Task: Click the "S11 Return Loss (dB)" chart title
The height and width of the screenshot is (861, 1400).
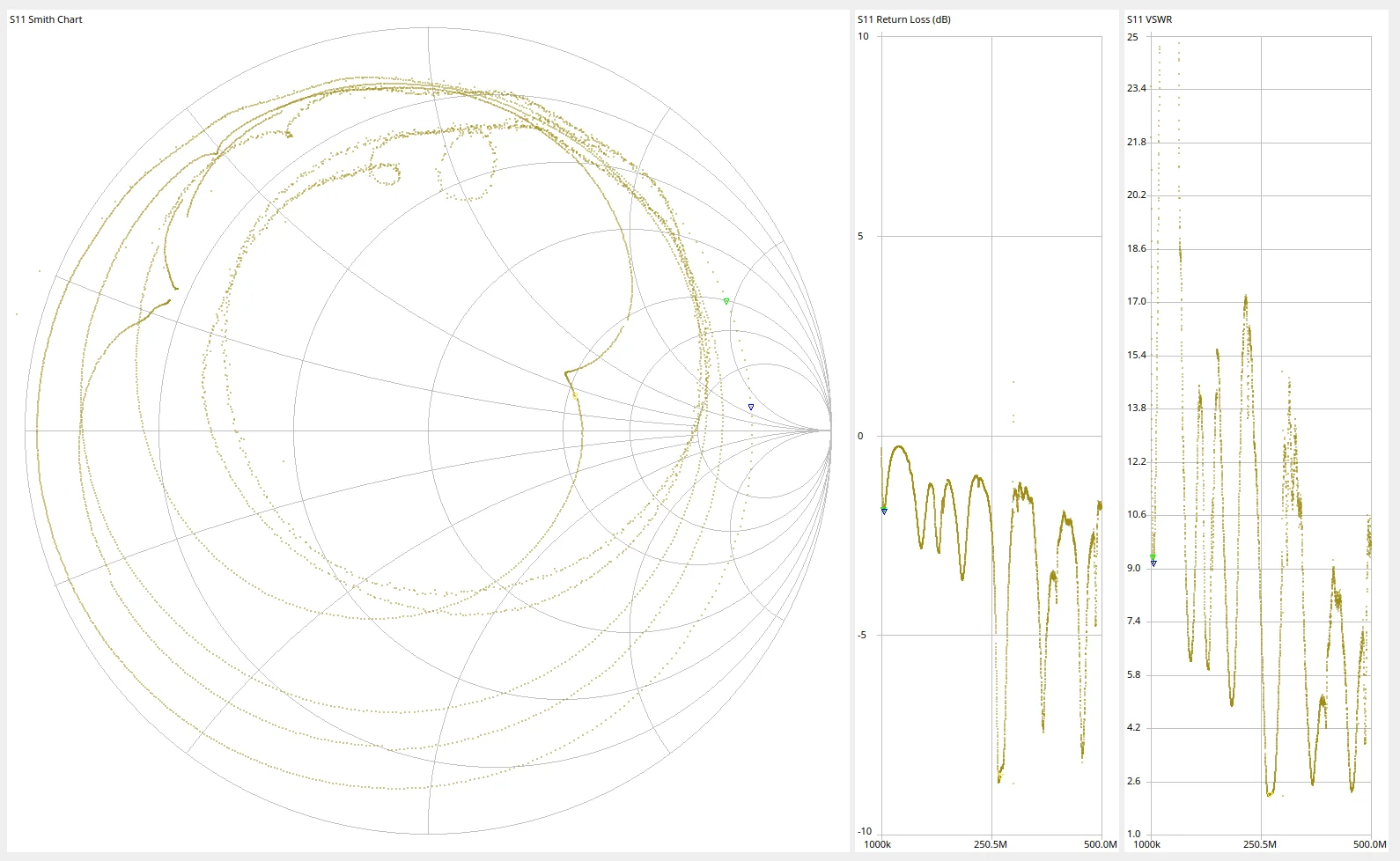Action: (x=904, y=19)
